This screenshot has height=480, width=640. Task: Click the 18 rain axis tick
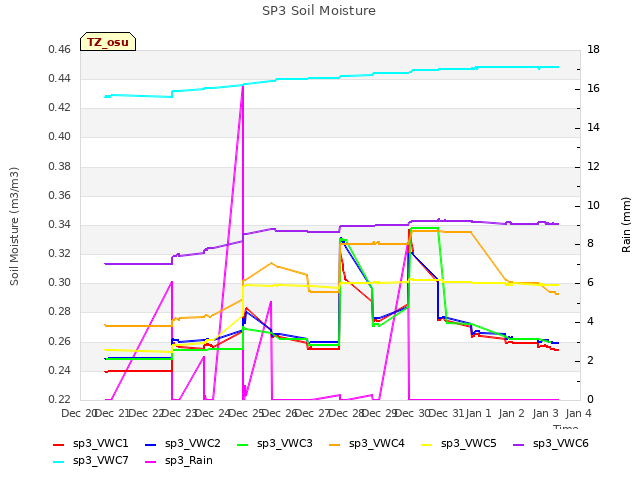(x=593, y=49)
